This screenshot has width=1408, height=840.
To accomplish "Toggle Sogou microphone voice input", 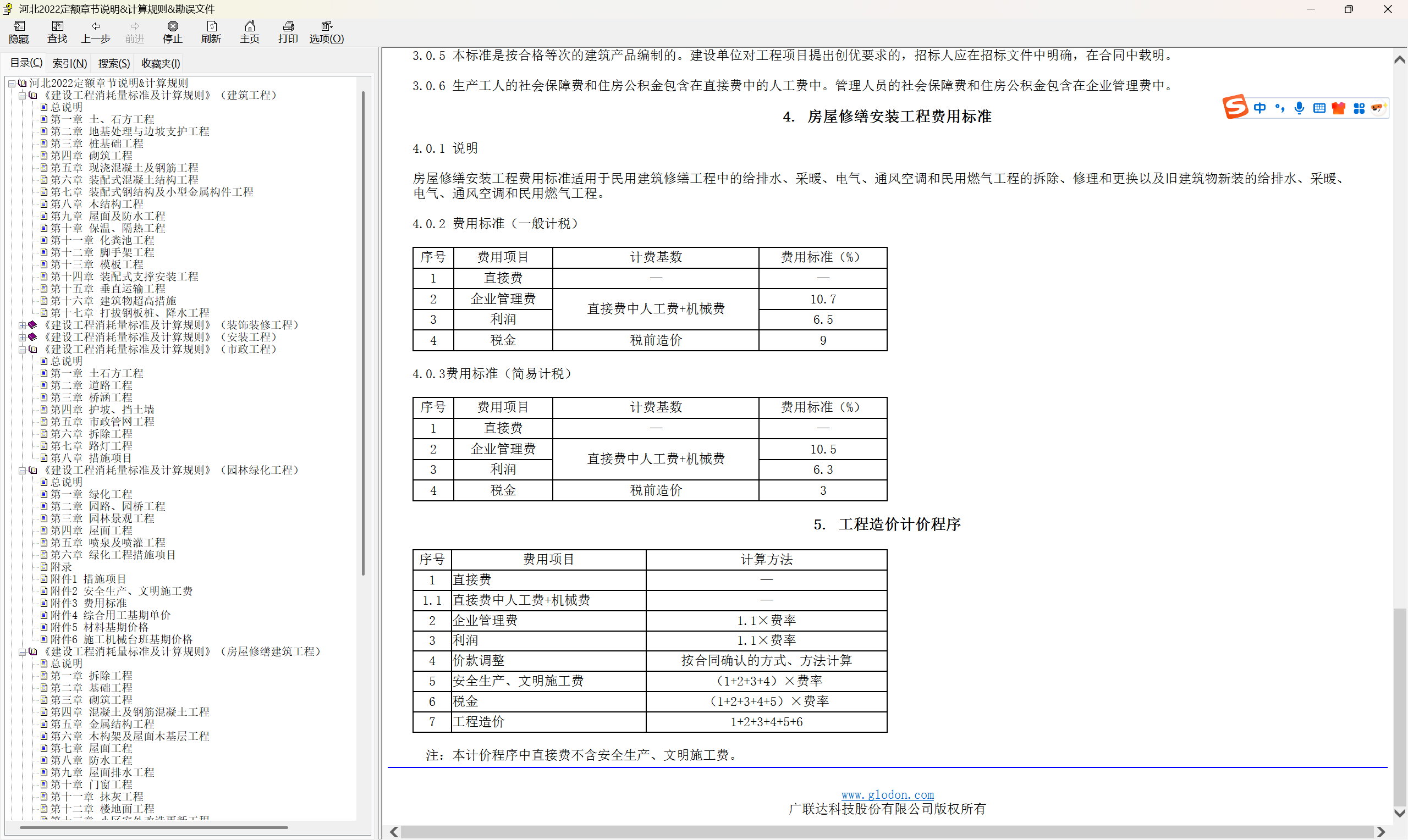I will (x=1299, y=108).
